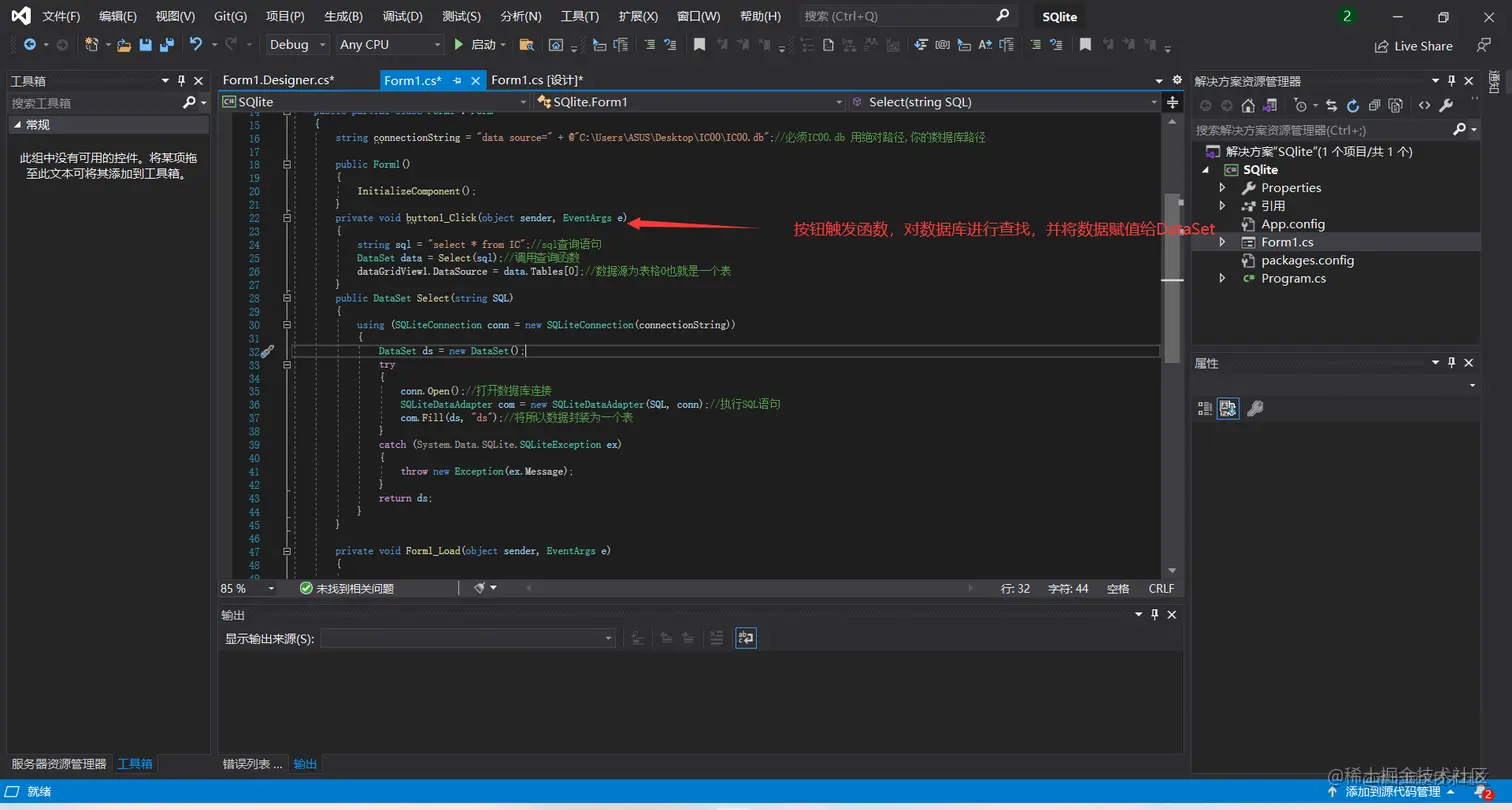The height and width of the screenshot is (810, 1512).
Task: Open the wrench properties icon in Solution Explorer toolbar
Action: [x=1445, y=105]
